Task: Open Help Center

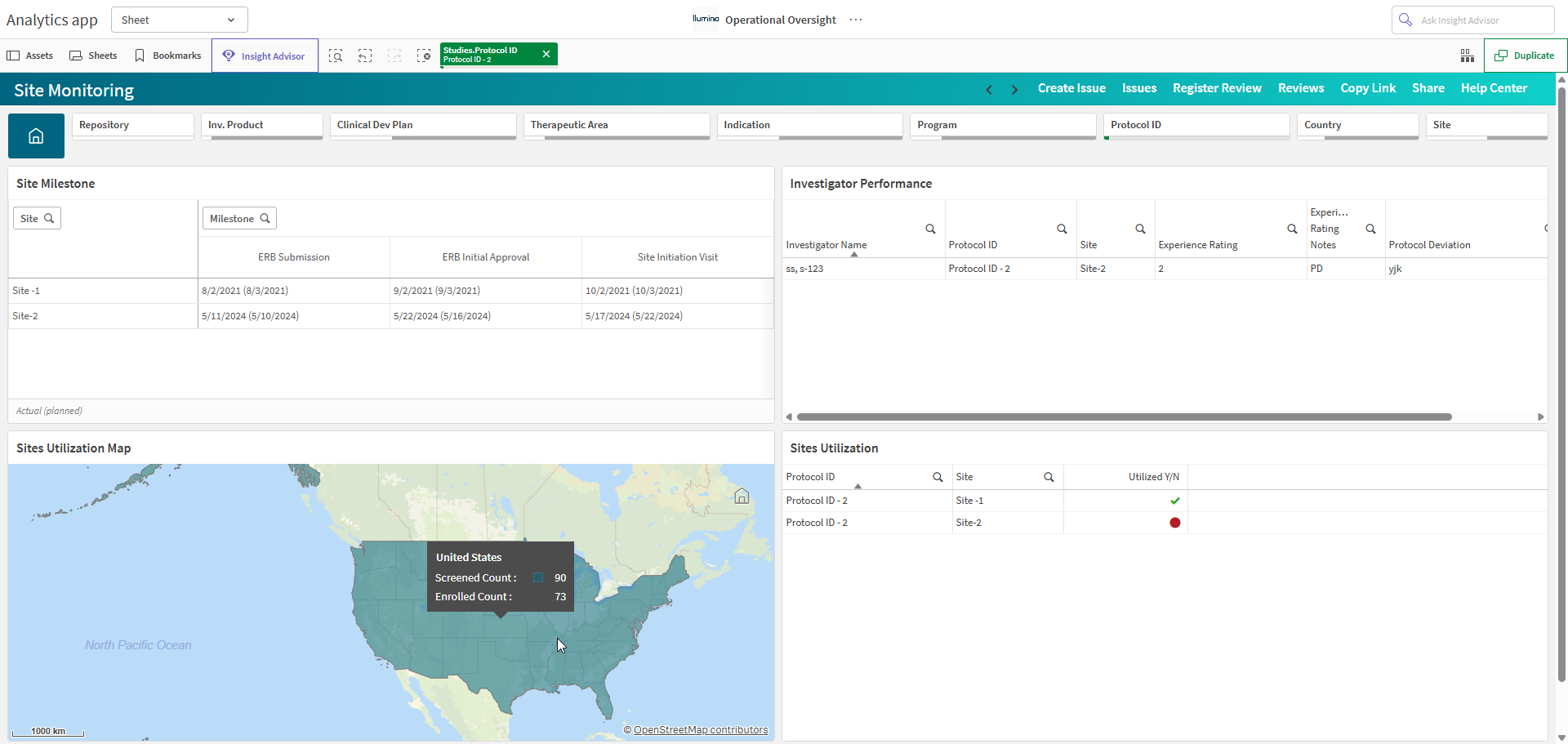Action: 1494,88
